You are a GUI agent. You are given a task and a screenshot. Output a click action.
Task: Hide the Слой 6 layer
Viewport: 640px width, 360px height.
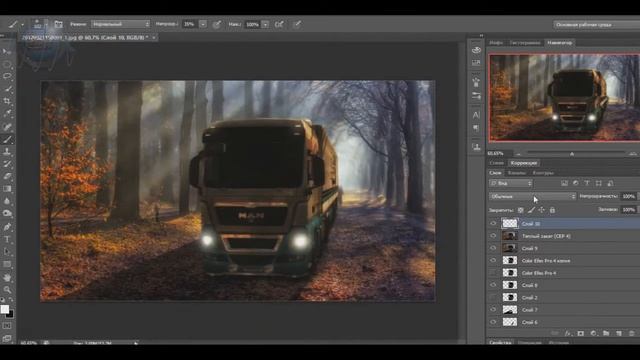[x=493, y=322]
